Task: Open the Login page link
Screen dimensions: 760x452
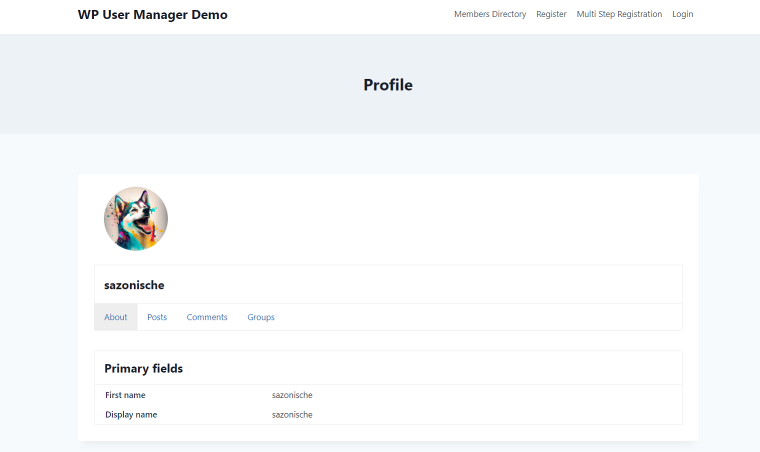Action: tap(682, 14)
